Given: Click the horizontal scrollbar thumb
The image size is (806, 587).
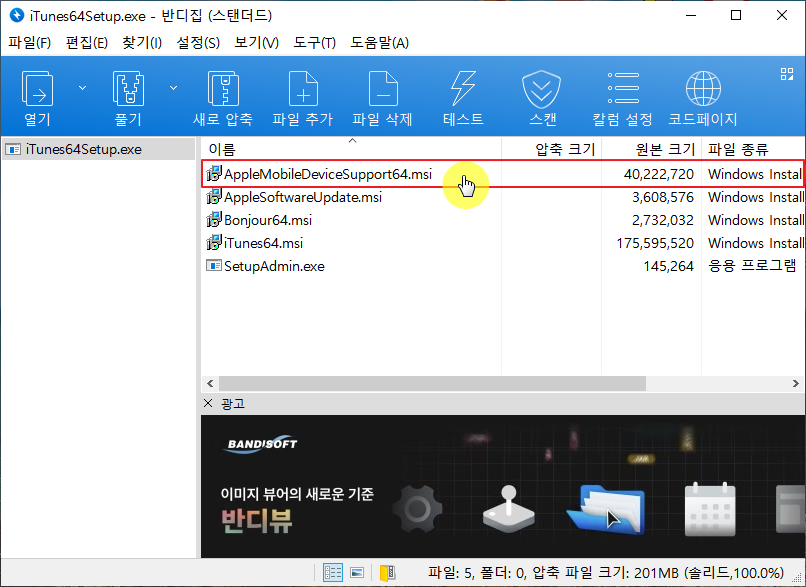Looking at the screenshot, I should pyautogui.click(x=432, y=383).
